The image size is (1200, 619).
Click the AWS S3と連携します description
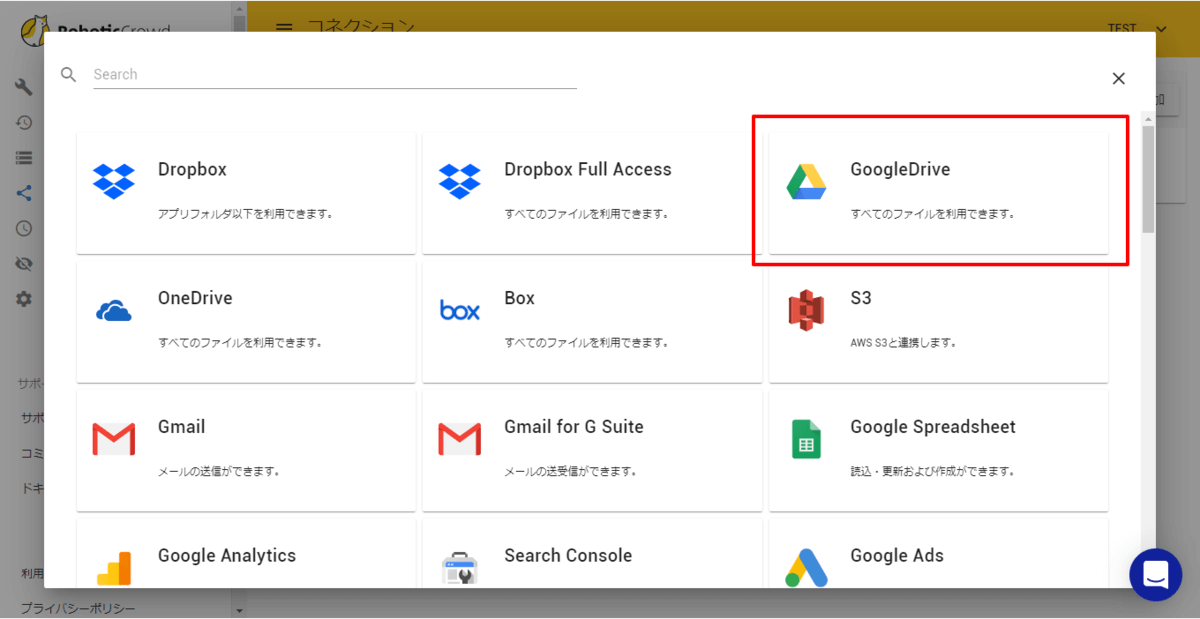(x=904, y=342)
